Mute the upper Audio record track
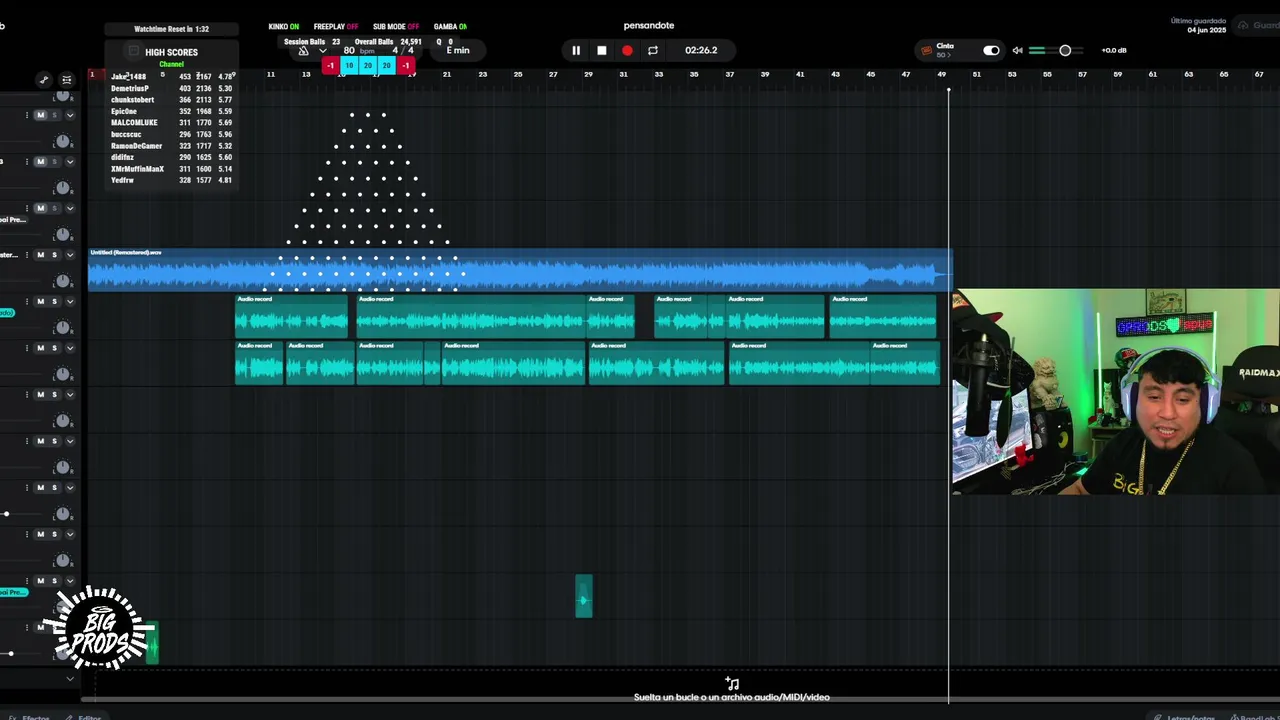 coord(41,301)
